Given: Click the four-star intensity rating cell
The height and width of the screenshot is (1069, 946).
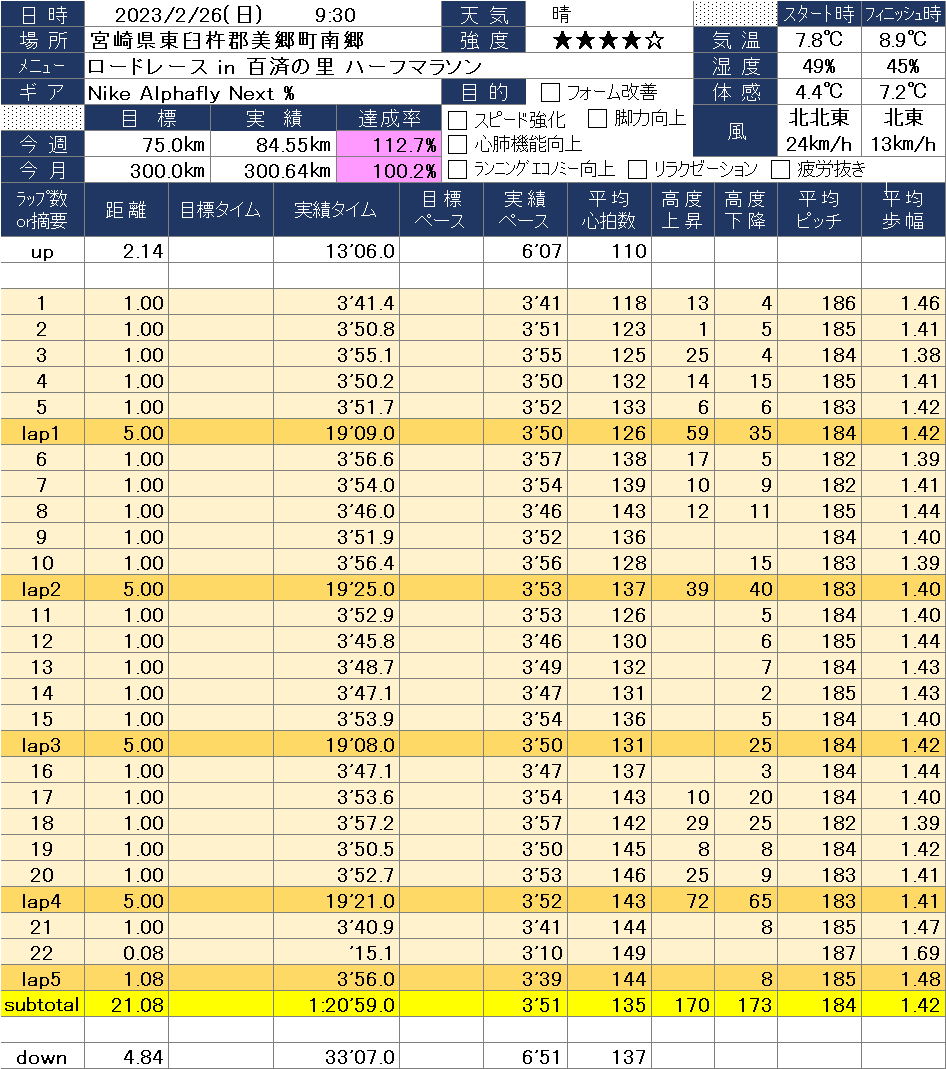Looking at the screenshot, I should click(608, 41).
